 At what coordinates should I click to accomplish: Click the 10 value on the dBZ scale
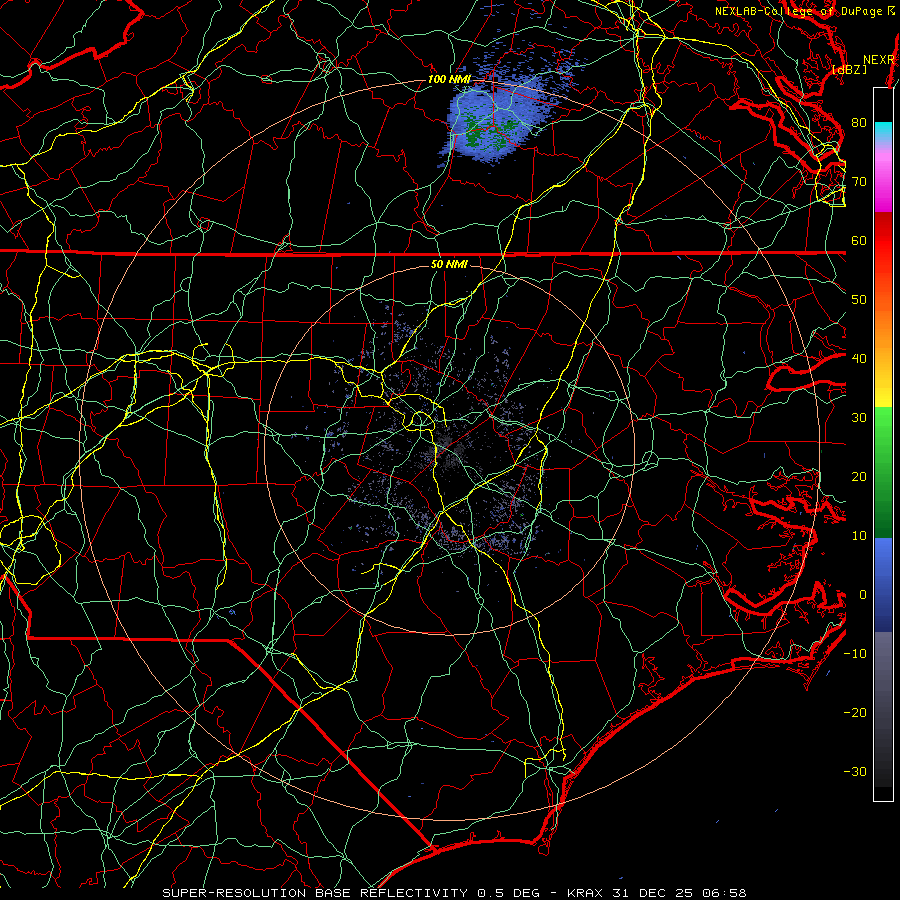click(x=859, y=536)
